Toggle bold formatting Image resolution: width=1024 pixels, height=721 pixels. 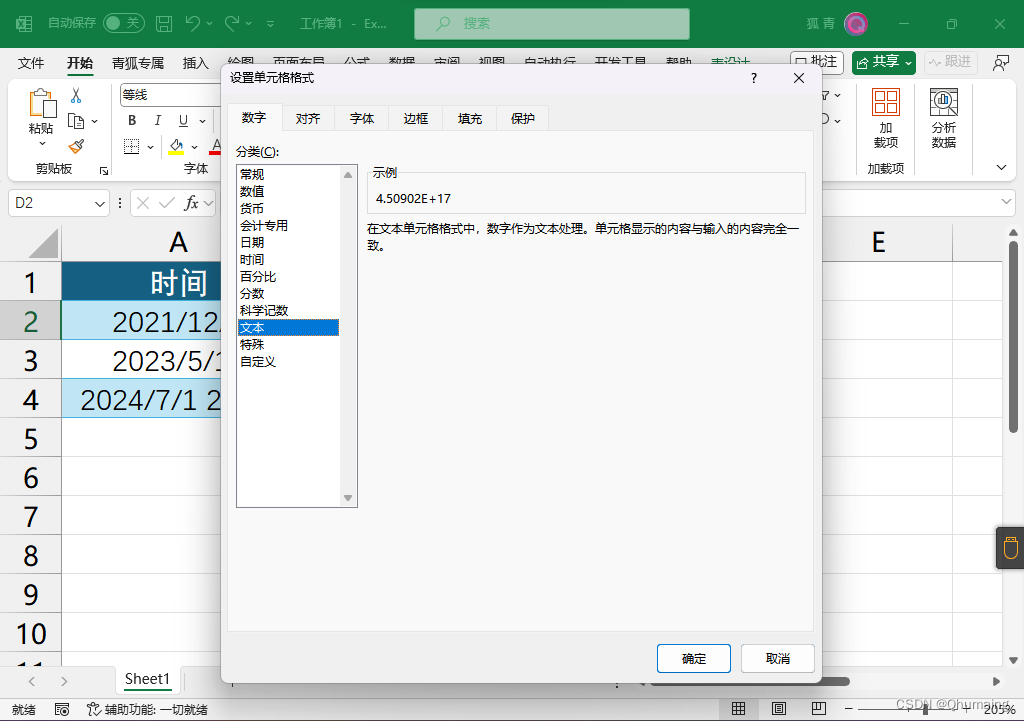point(132,121)
